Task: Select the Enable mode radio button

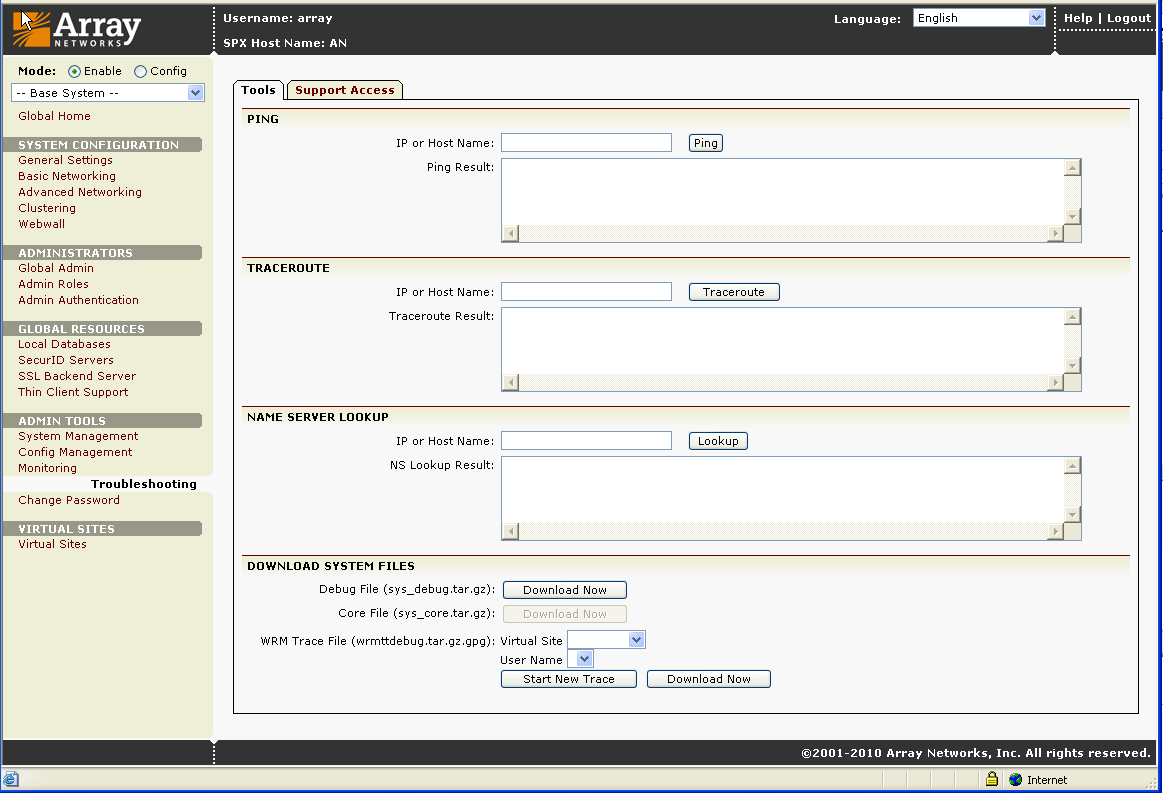Action: coord(74,72)
